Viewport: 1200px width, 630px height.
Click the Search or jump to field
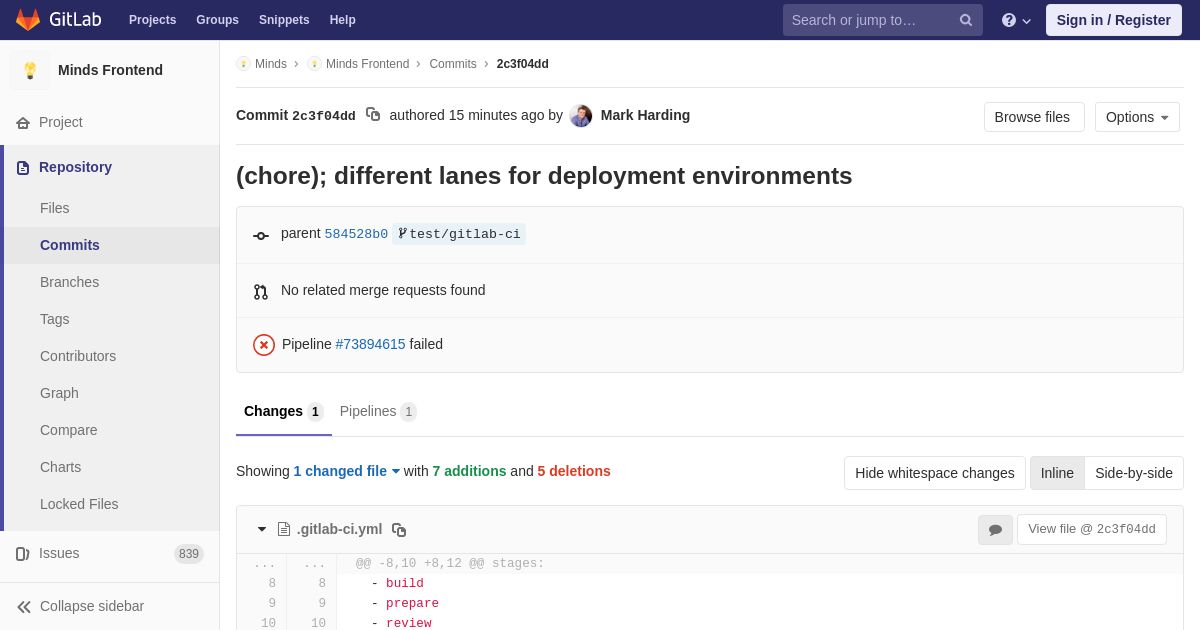[x=868, y=20]
